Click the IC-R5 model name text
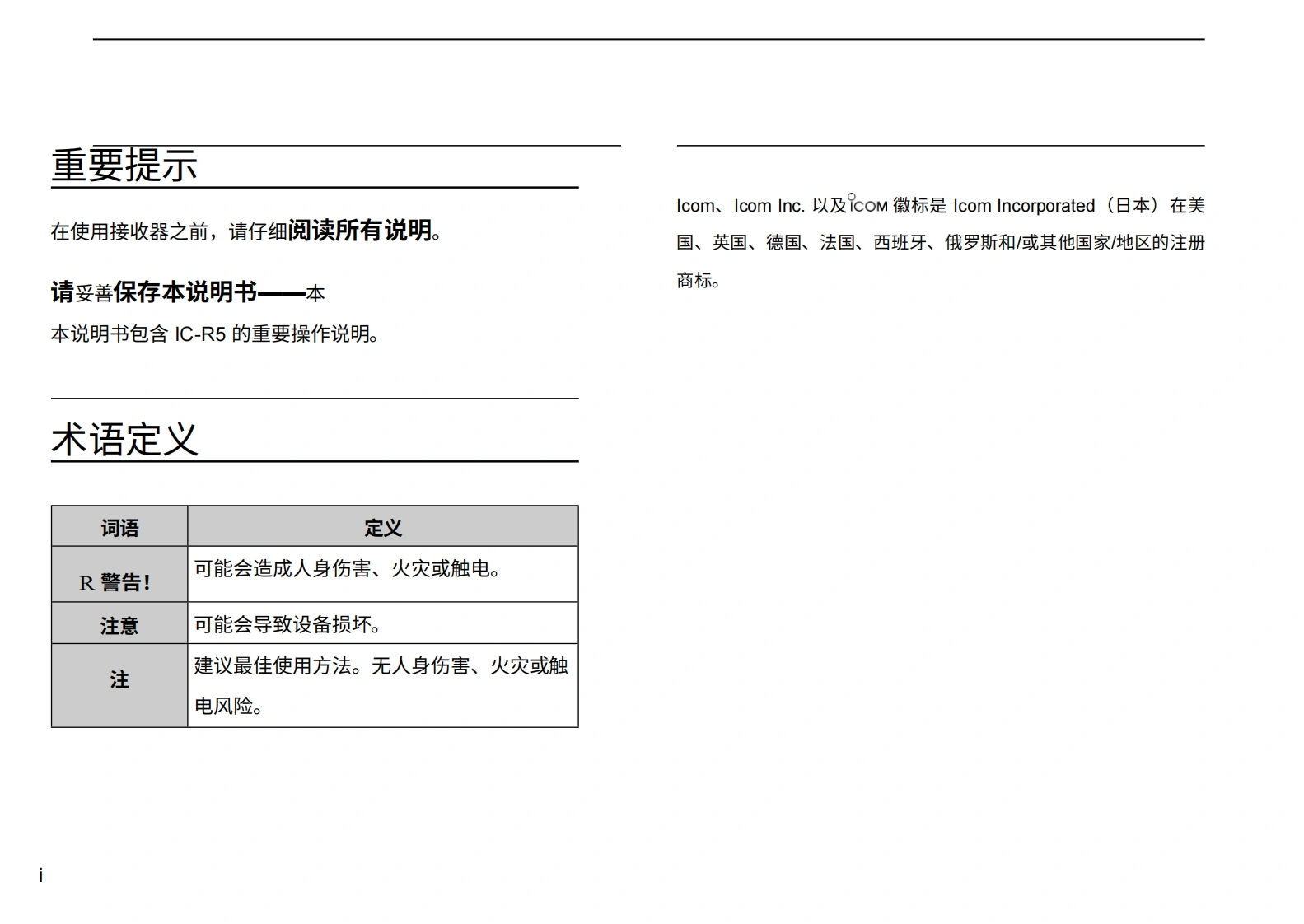 (x=199, y=334)
